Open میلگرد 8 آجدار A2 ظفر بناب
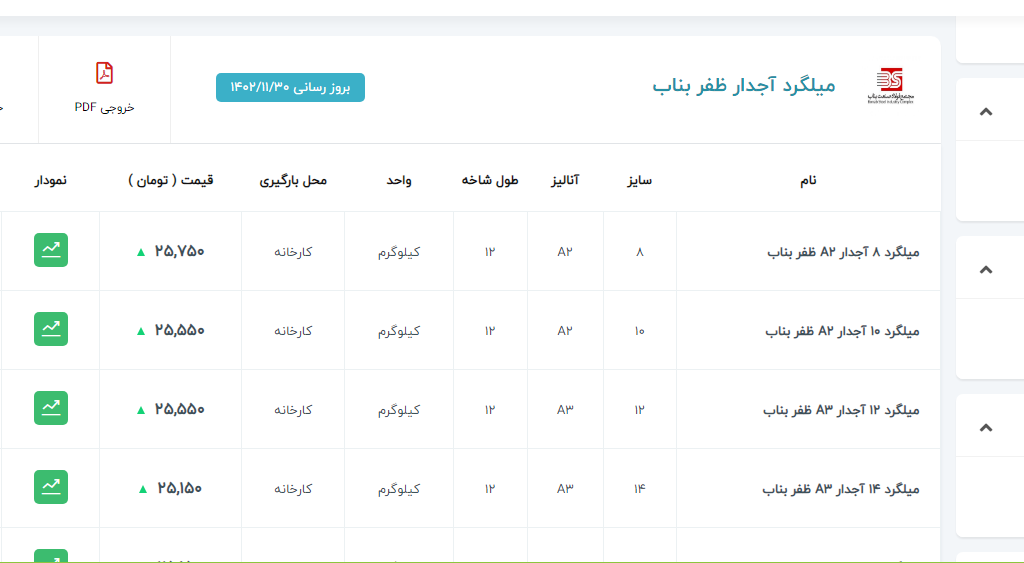The width and height of the screenshot is (1024, 563). click(x=842, y=252)
